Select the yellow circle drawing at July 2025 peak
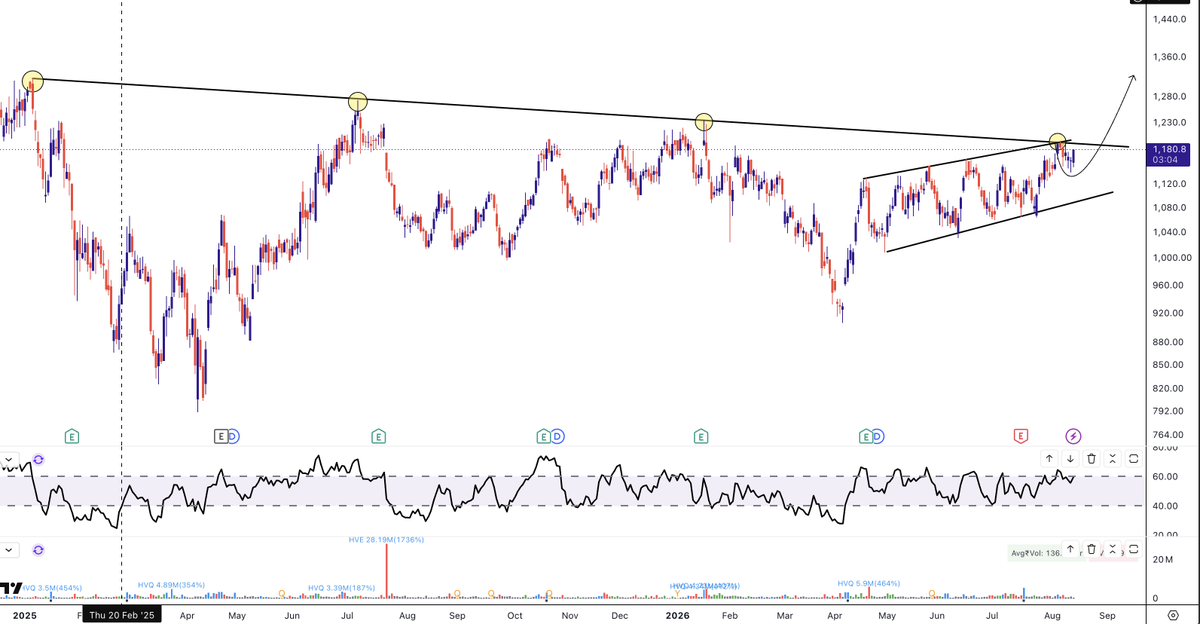 (x=358, y=101)
